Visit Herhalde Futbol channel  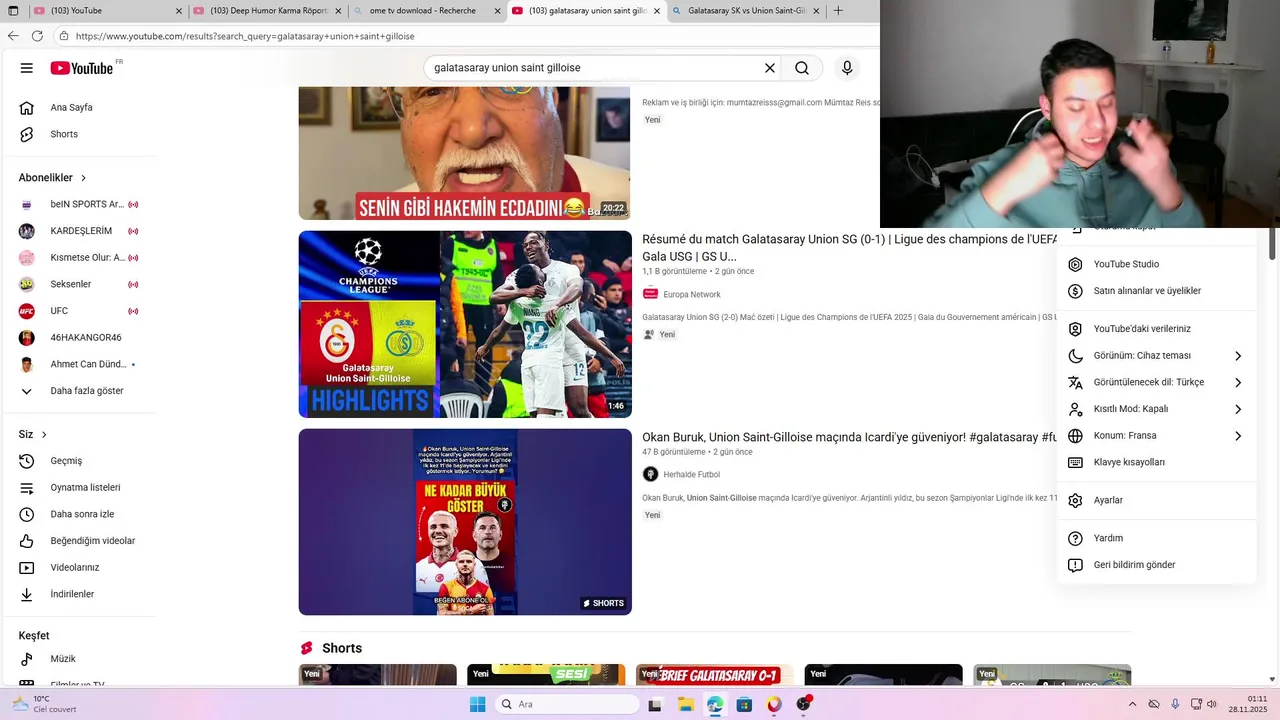[x=691, y=474]
